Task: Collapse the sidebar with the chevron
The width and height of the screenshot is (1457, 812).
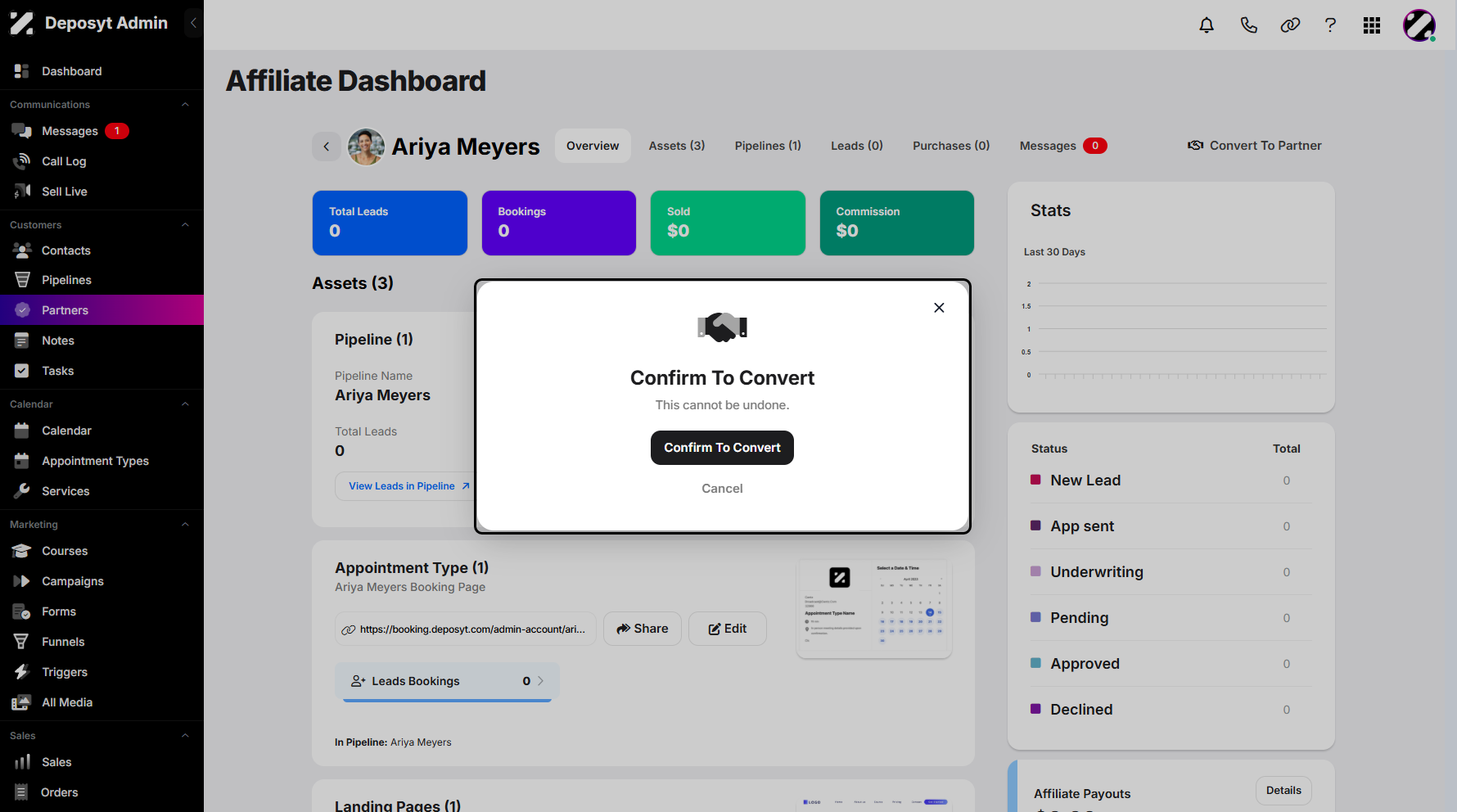Action: coord(193,23)
